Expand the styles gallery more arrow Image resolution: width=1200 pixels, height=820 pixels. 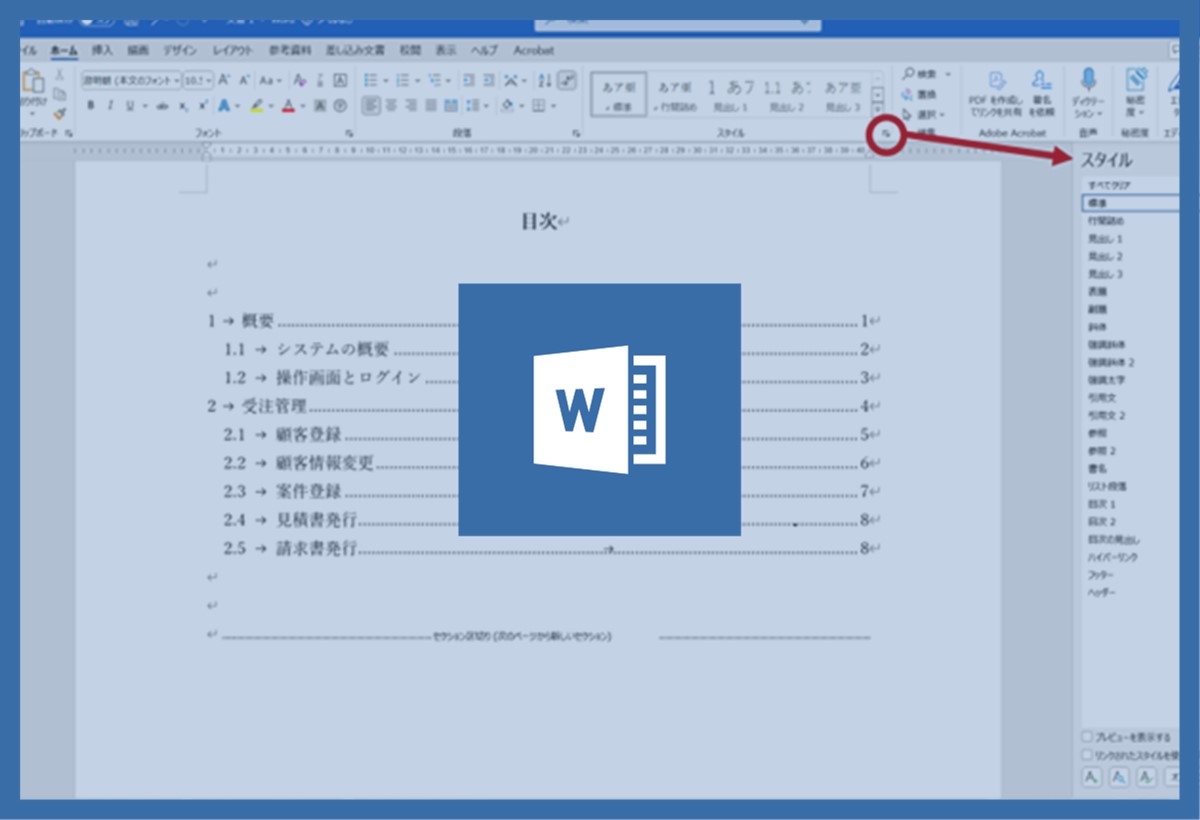click(x=878, y=112)
